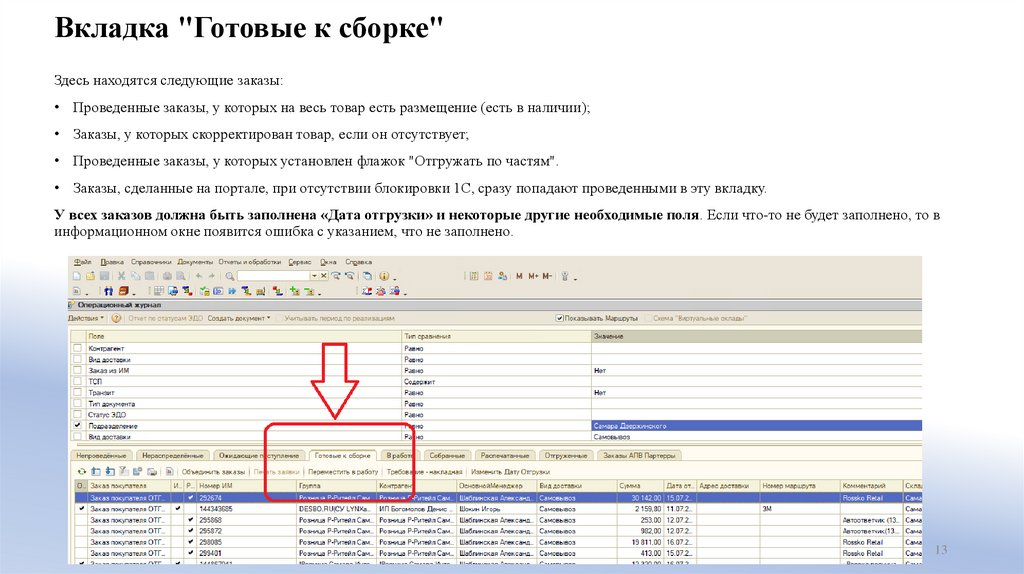Screen dimensions: 1024x574
Task: Open the Calculator icon
Action: pos(473,276)
